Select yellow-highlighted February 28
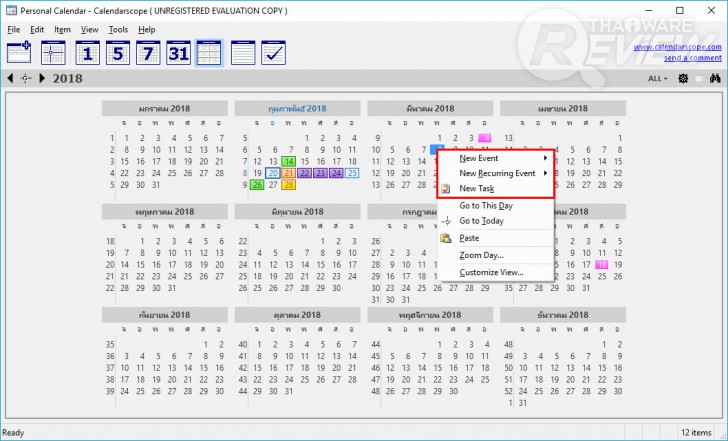Viewport: 728px width, 441px height. (289, 185)
